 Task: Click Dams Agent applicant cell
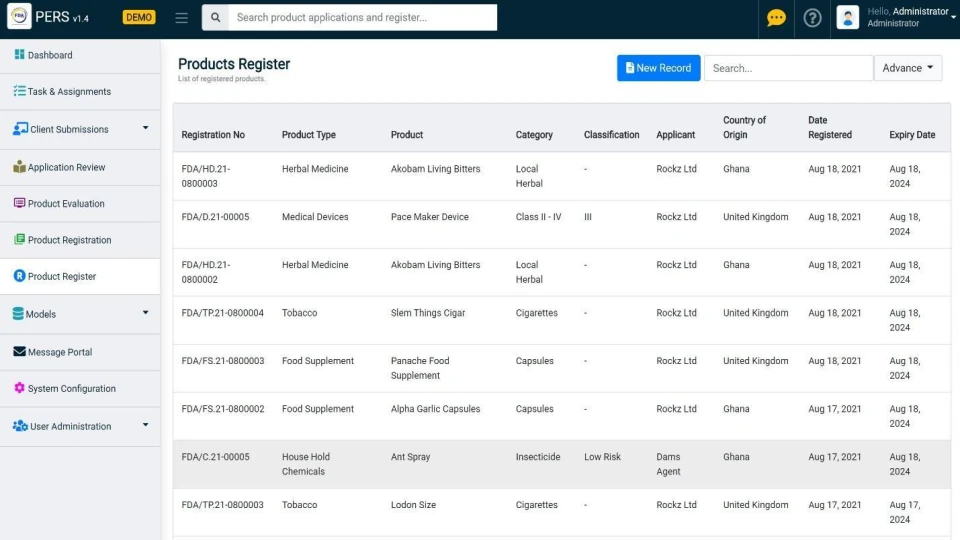pyautogui.click(x=669, y=464)
